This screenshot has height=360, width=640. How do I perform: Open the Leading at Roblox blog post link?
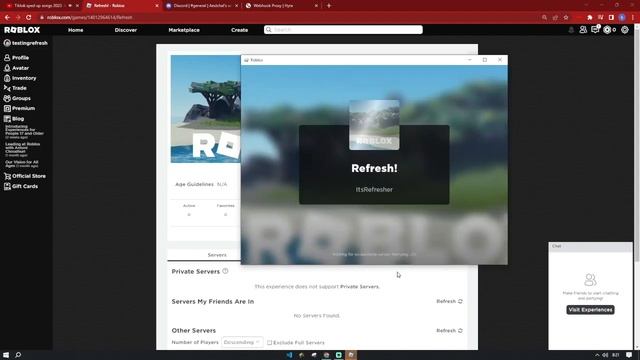(x=22, y=149)
